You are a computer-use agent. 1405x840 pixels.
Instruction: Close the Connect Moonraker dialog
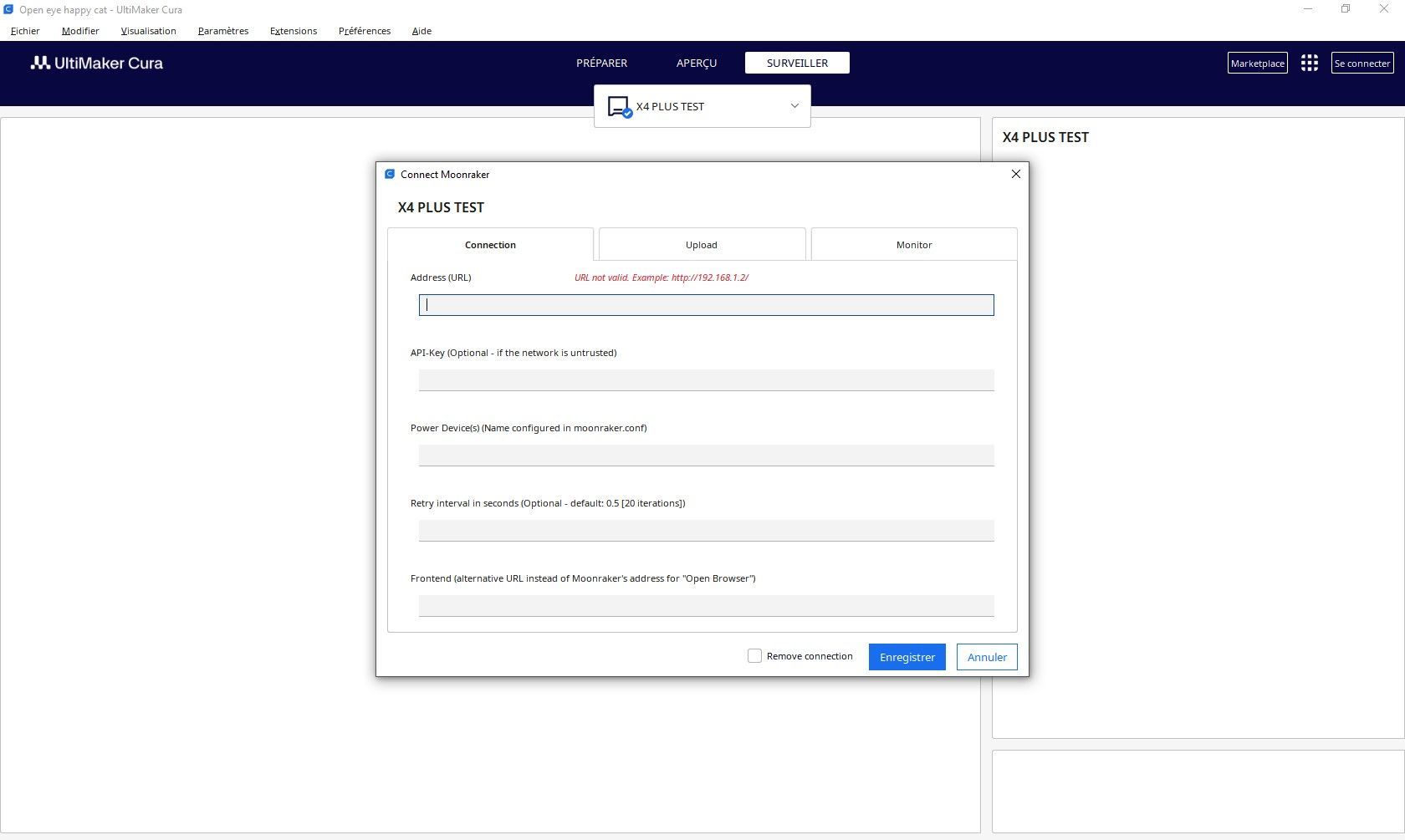[1016, 174]
